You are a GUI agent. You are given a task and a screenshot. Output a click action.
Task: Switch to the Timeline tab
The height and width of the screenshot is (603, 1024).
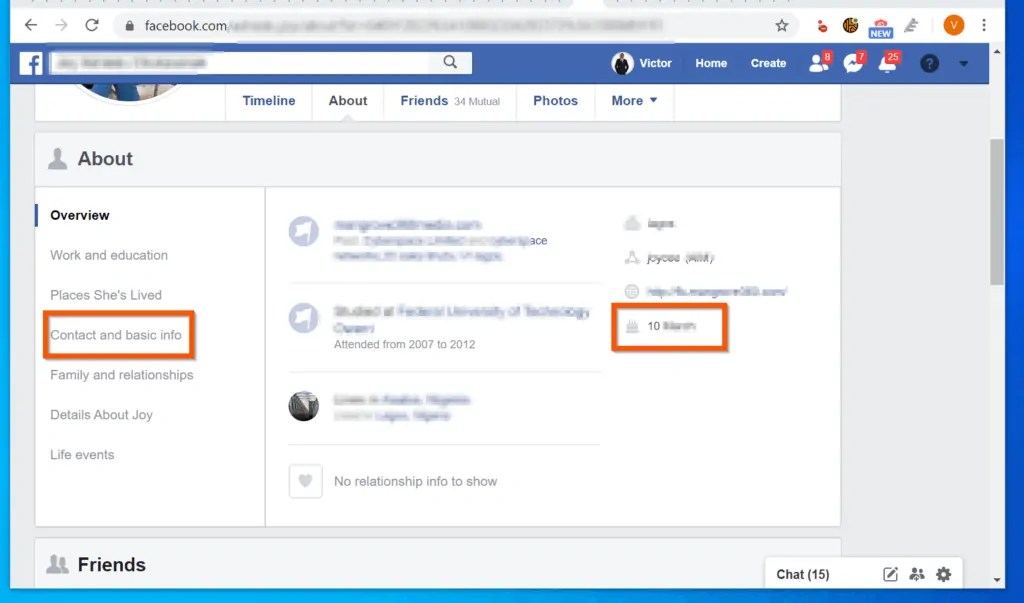click(268, 100)
